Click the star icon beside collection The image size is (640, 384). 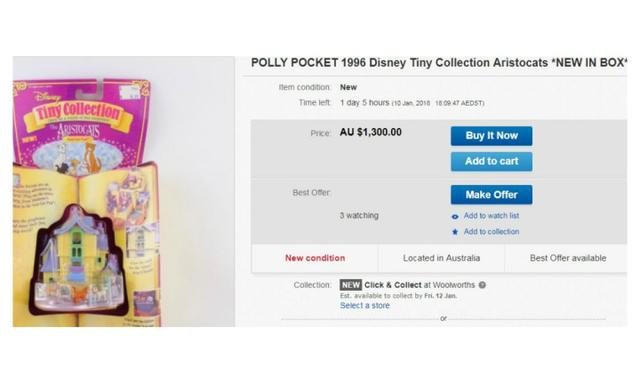[455, 232]
